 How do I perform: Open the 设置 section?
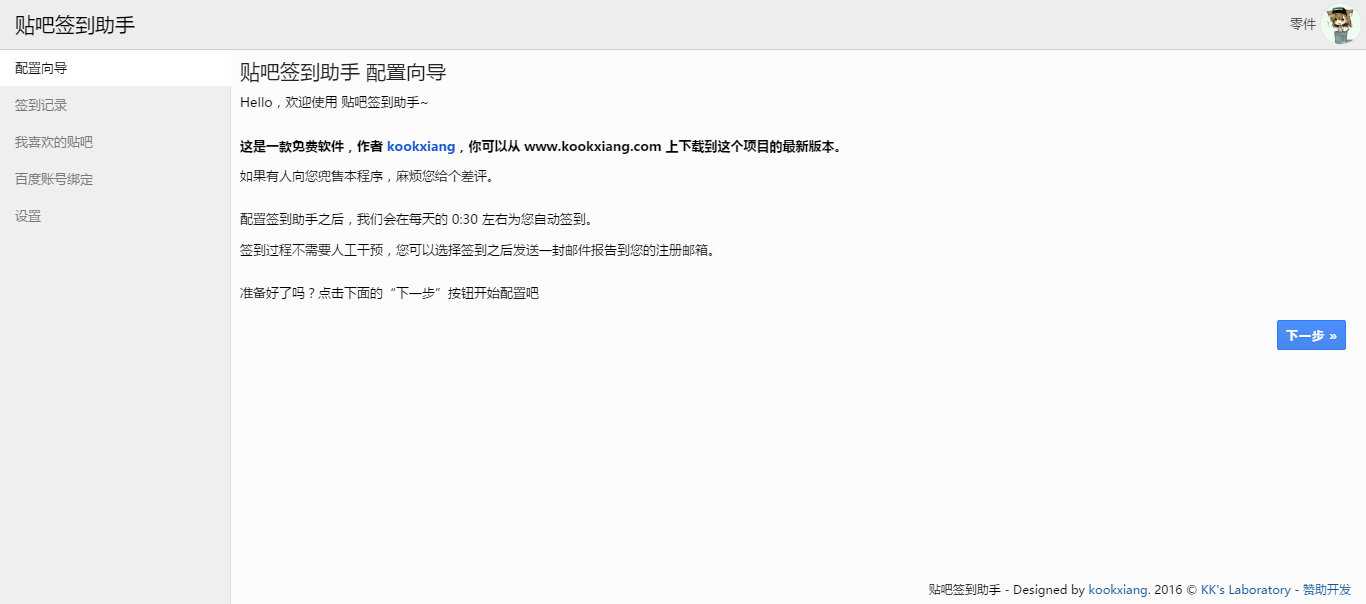pyautogui.click(x=28, y=216)
